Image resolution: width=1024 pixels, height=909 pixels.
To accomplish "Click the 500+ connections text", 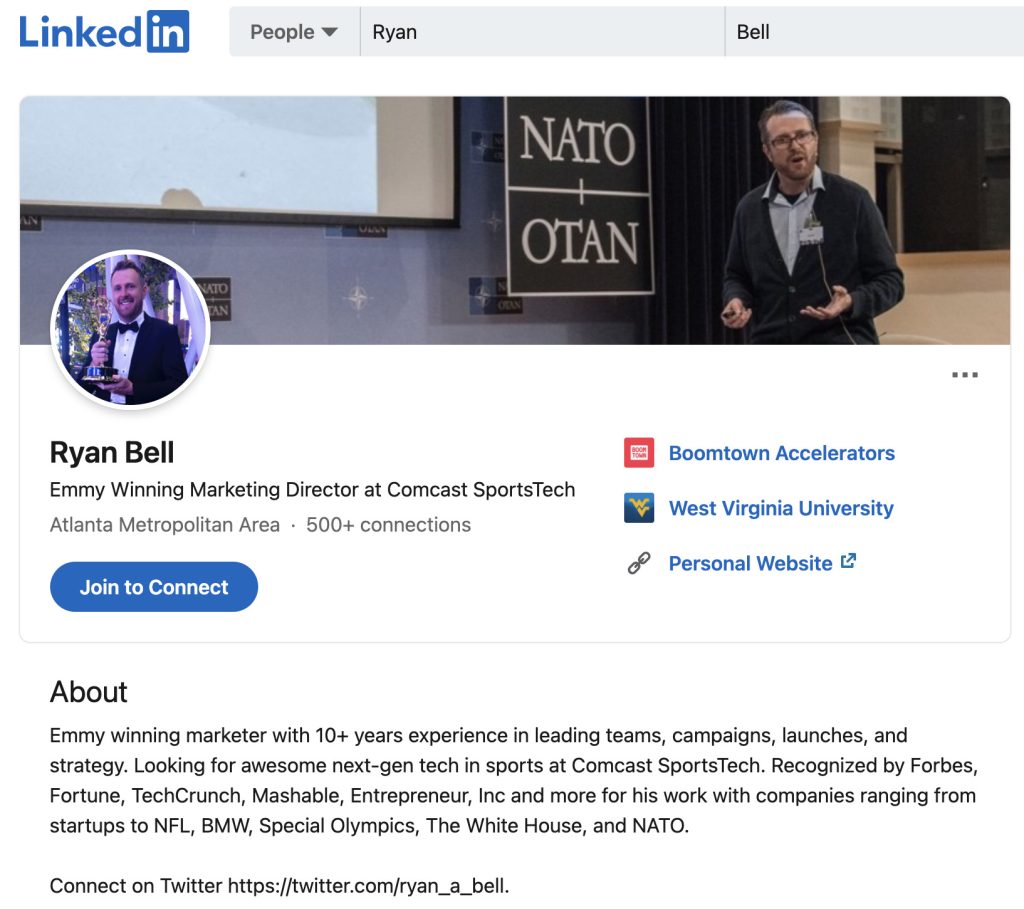I will coord(389,525).
